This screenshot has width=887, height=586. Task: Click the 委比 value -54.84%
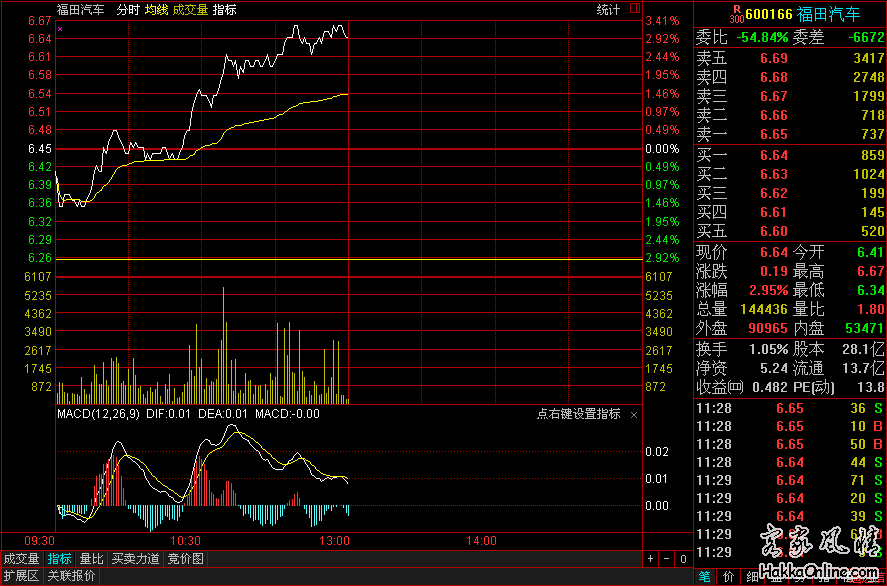(x=762, y=37)
